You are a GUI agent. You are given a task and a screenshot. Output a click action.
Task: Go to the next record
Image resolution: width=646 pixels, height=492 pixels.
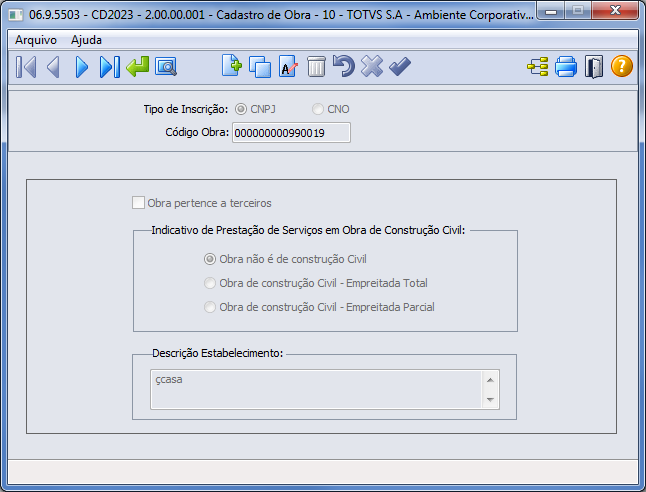coord(82,67)
